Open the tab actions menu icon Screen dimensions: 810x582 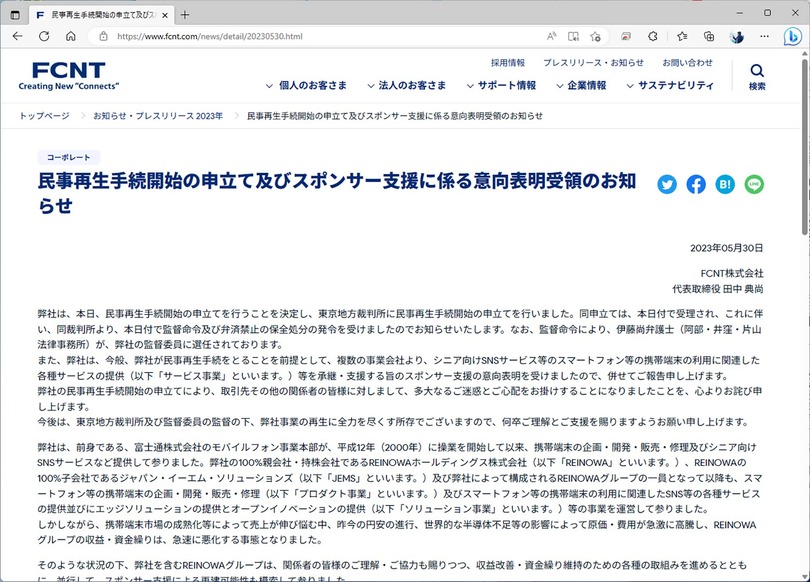tap(15, 15)
